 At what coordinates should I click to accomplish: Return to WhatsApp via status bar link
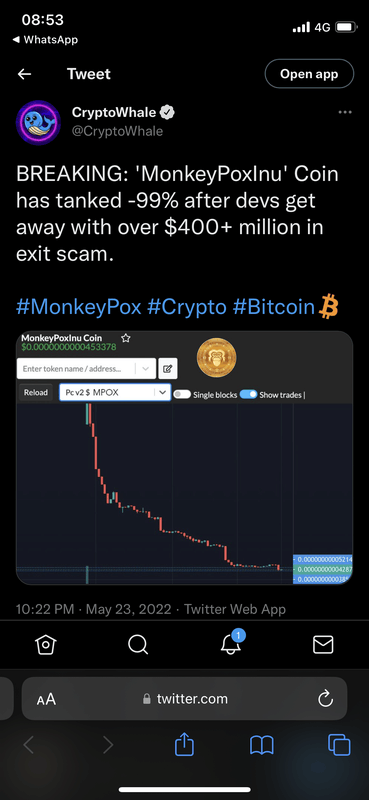click(x=44, y=39)
